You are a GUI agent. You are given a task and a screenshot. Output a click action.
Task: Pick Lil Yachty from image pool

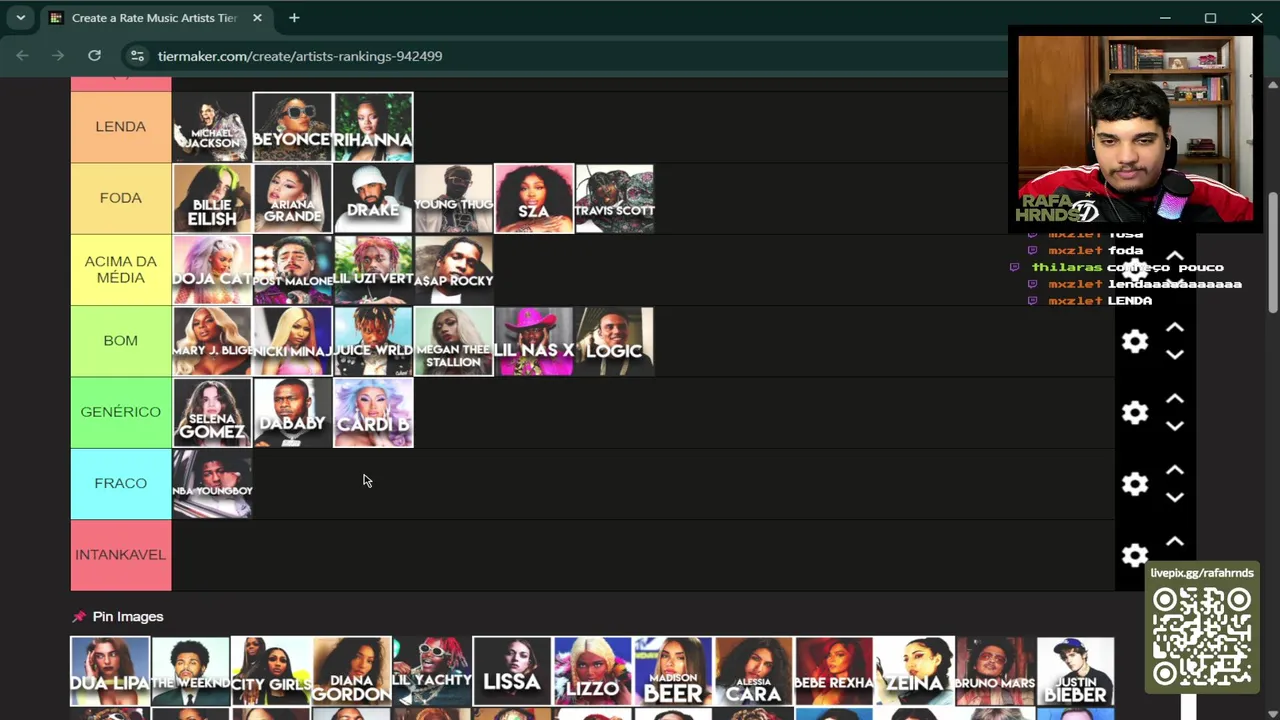tap(432, 671)
